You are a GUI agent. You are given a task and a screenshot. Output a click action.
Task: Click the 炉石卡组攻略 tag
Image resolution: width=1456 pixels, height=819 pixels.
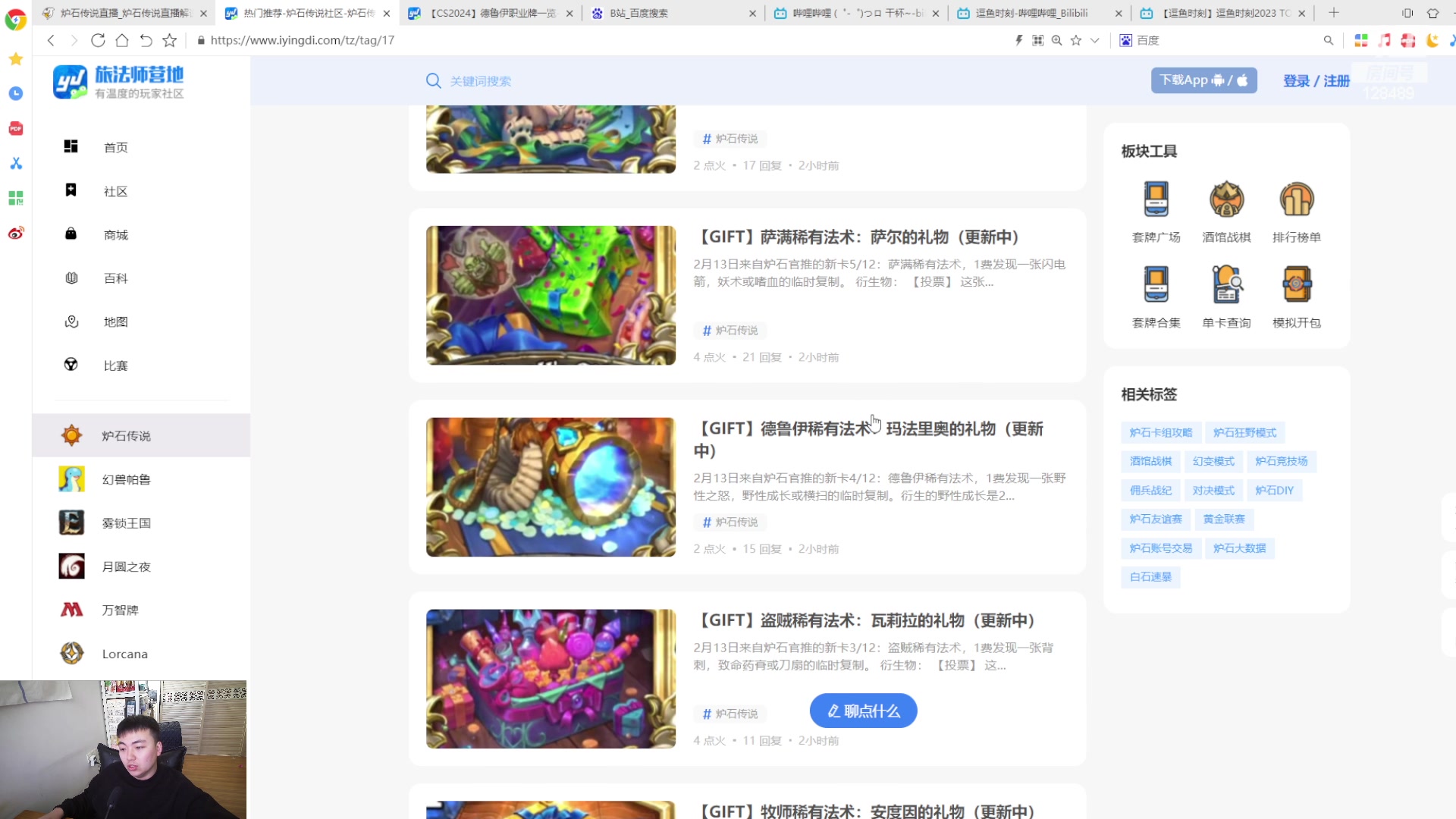point(1160,432)
